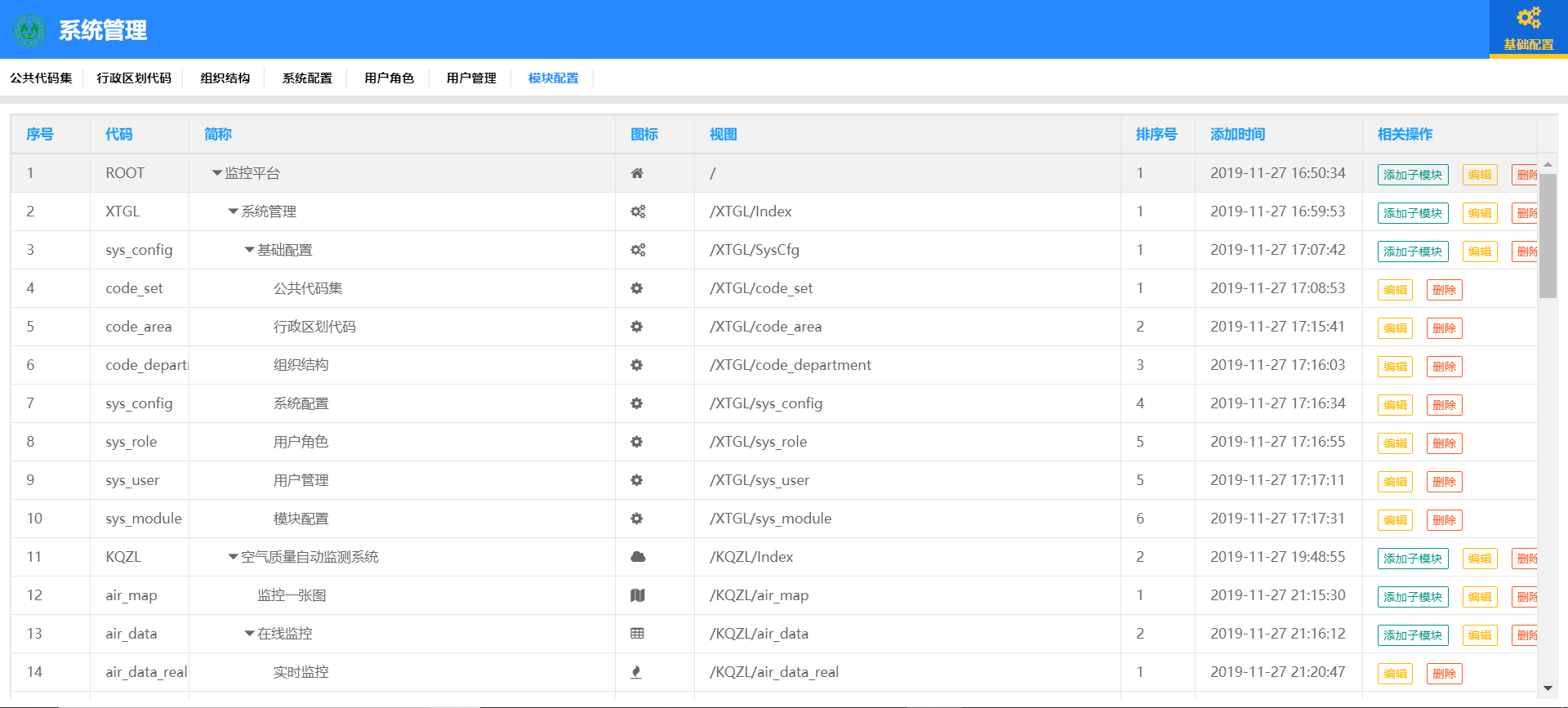Image resolution: width=1568 pixels, height=708 pixels.
Task: Click the gear icon in code_set row
Action: click(637, 288)
